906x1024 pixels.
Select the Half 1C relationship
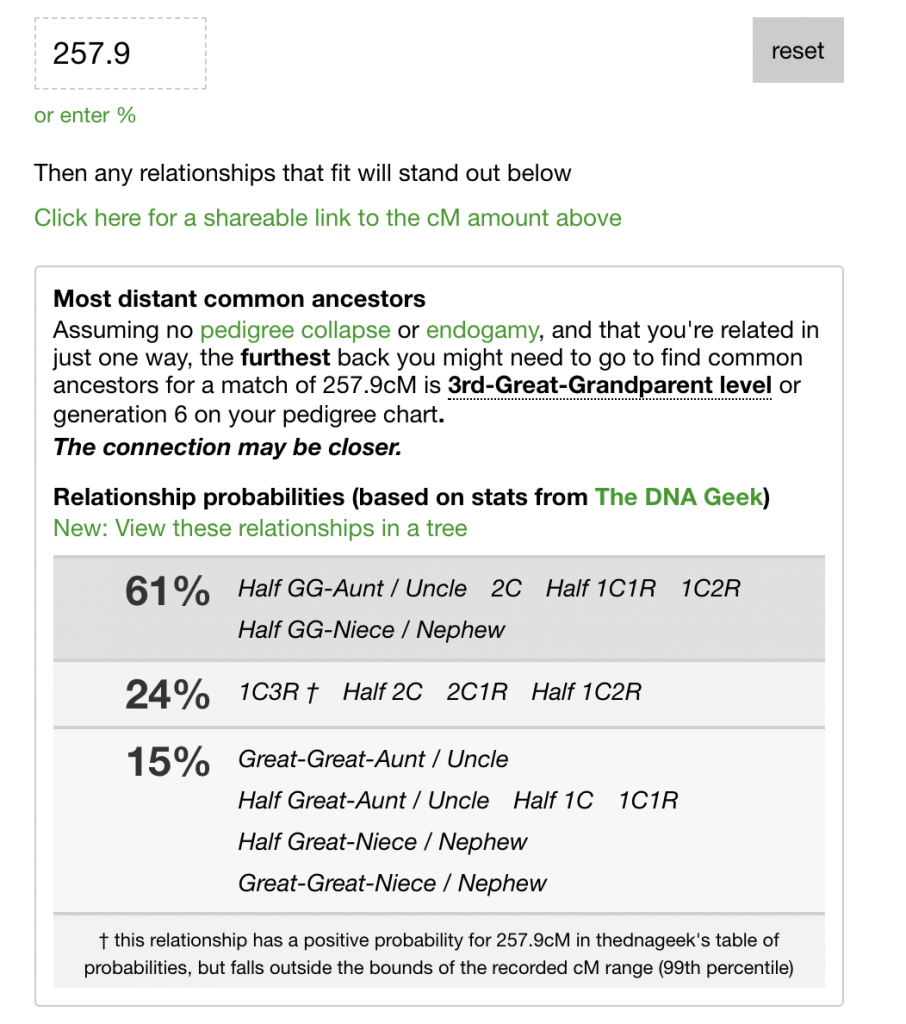[553, 801]
